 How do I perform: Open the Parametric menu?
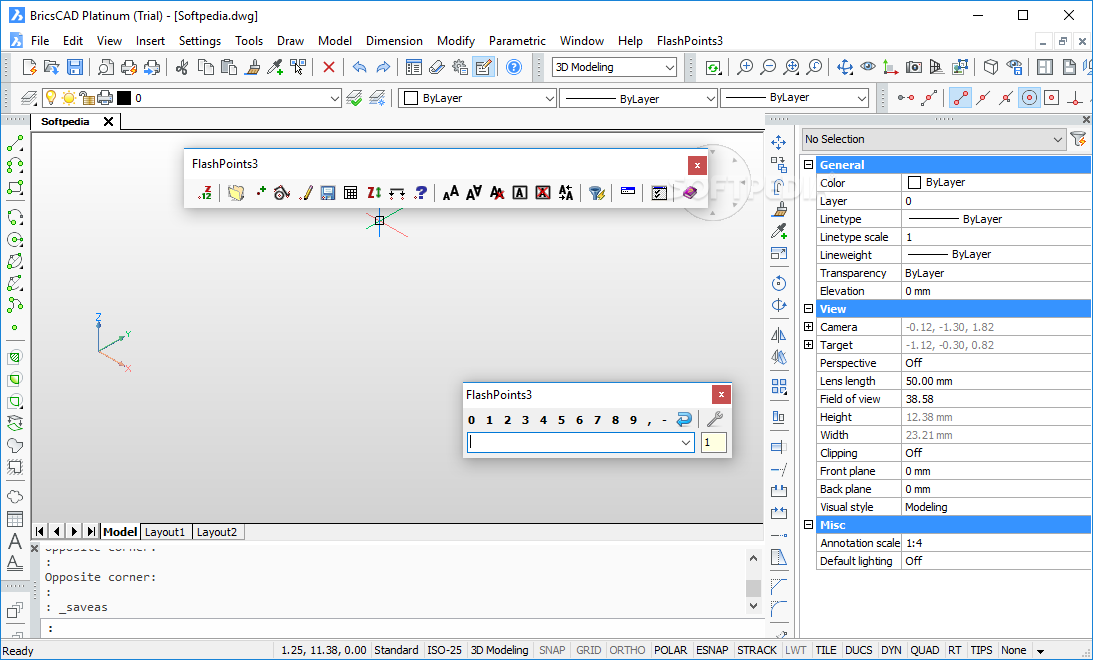point(517,41)
